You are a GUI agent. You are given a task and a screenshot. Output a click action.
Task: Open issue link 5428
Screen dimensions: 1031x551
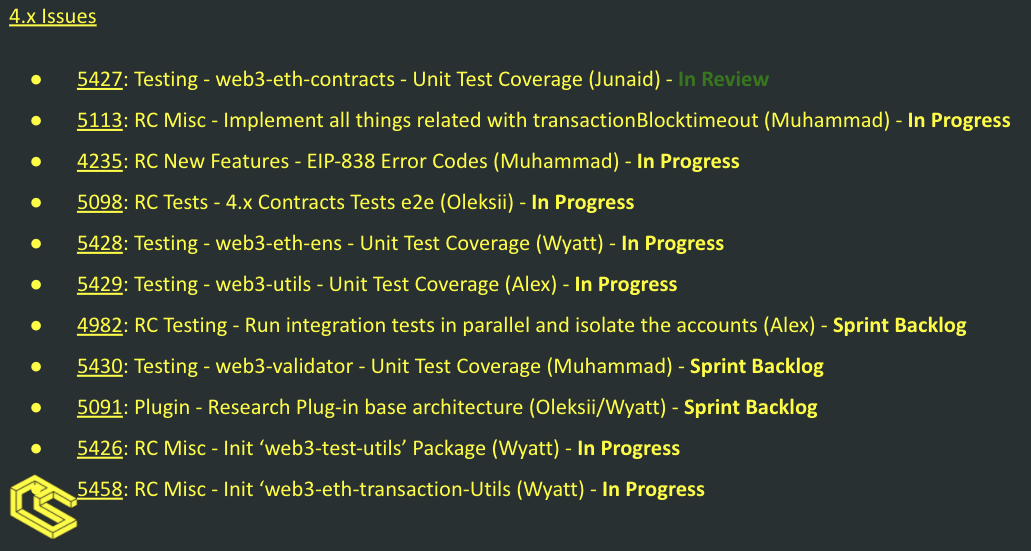(100, 243)
